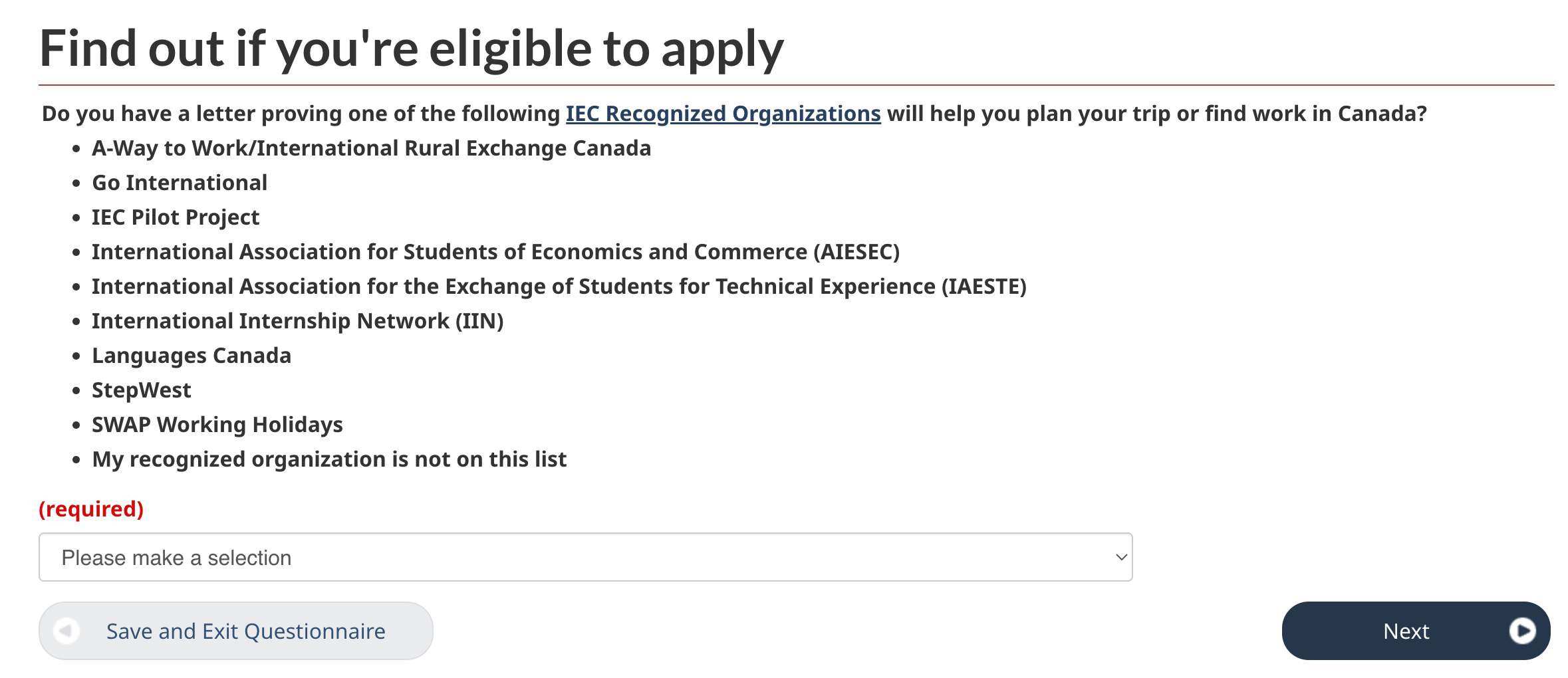Screen dimensions: 1568x678
Task: Click the 'IEC Pilot Project' list item
Action: 176,217
